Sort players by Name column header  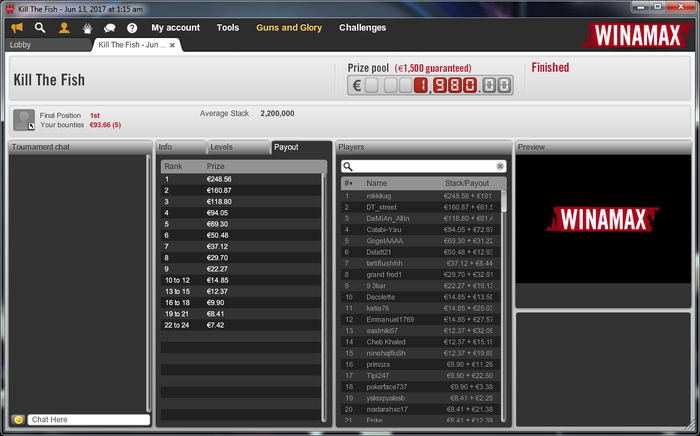pos(376,183)
